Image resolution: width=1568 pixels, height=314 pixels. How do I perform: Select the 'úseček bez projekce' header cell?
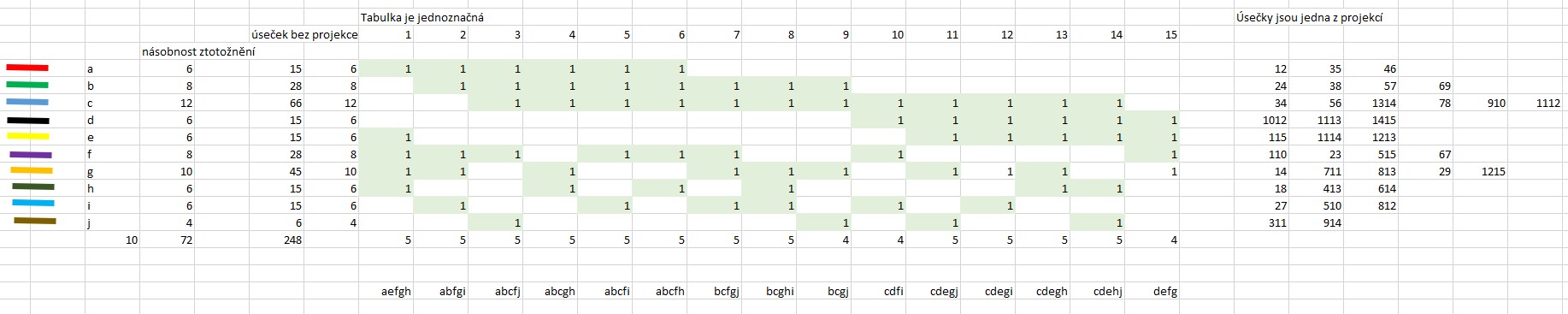tap(304, 34)
